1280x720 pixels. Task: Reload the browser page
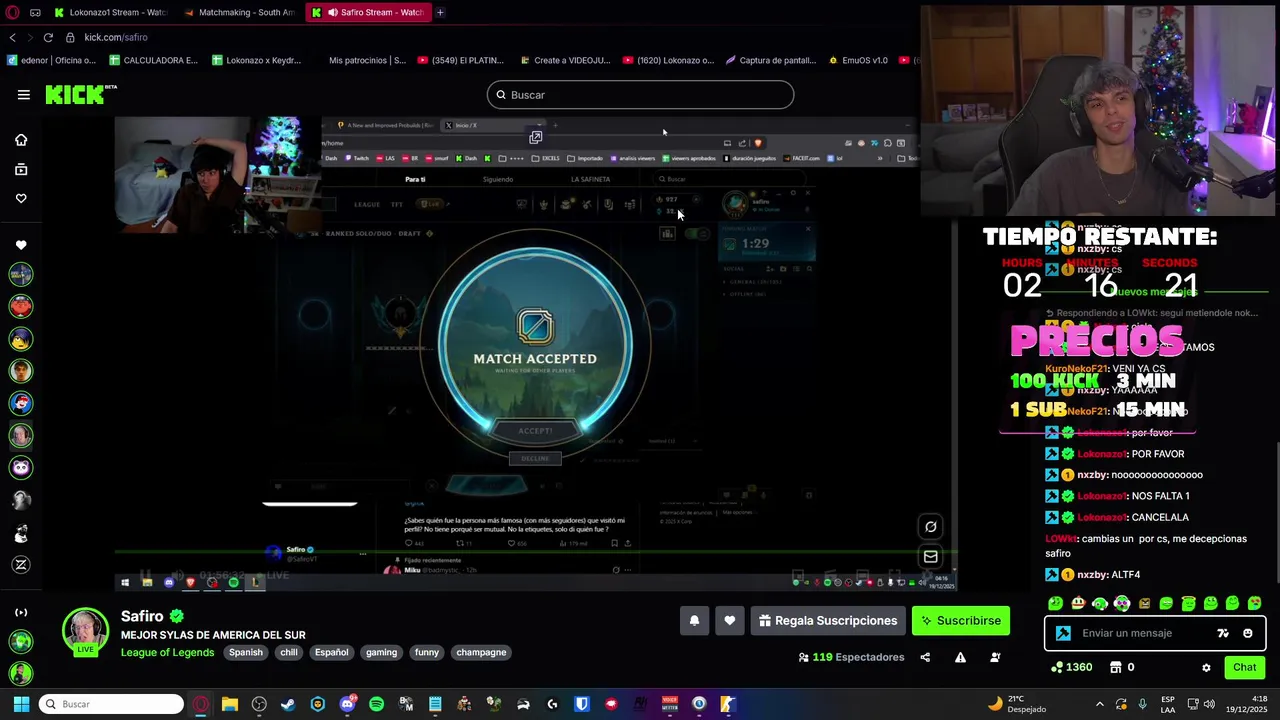[x=47, y=37]
